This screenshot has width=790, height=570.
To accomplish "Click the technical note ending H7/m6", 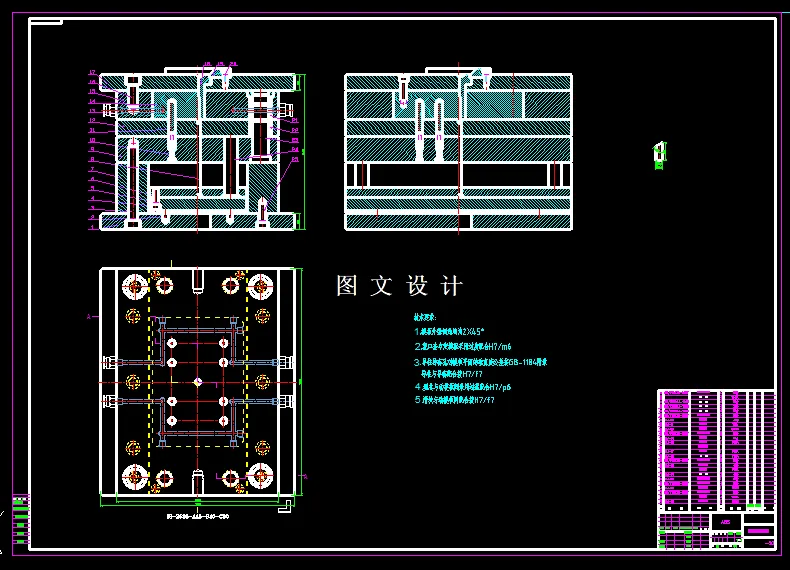I will (x=463, y=347).
